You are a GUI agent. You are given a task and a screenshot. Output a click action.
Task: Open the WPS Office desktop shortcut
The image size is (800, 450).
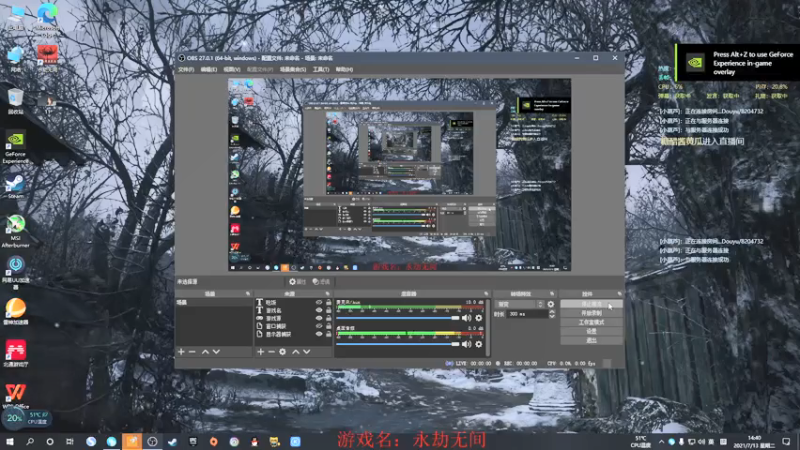click(15, 395)
